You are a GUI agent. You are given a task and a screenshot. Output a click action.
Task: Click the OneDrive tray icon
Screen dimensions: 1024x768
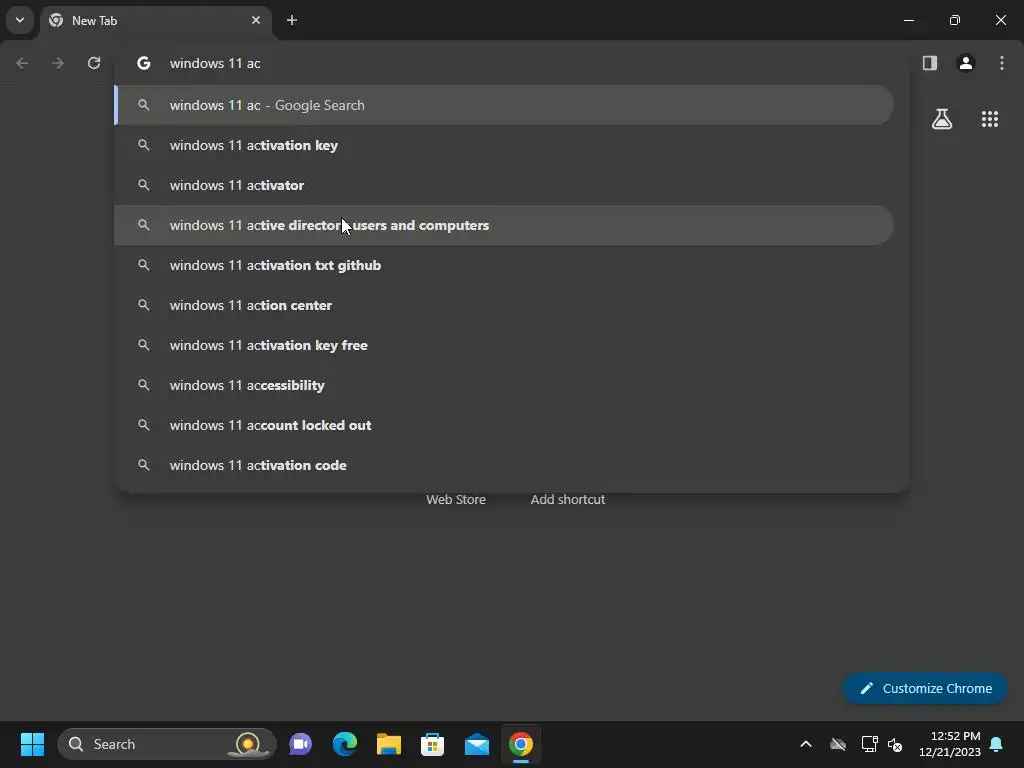(838, 744)
